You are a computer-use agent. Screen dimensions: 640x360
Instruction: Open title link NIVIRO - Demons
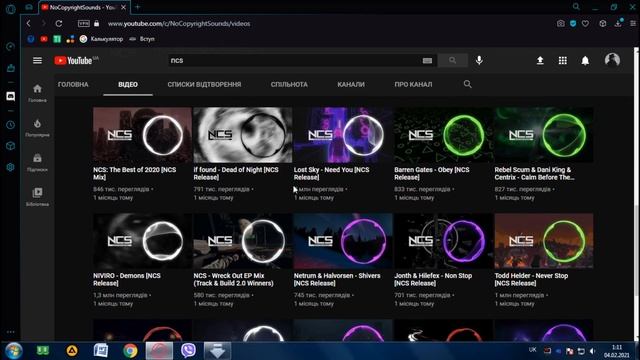pos(127,280)
